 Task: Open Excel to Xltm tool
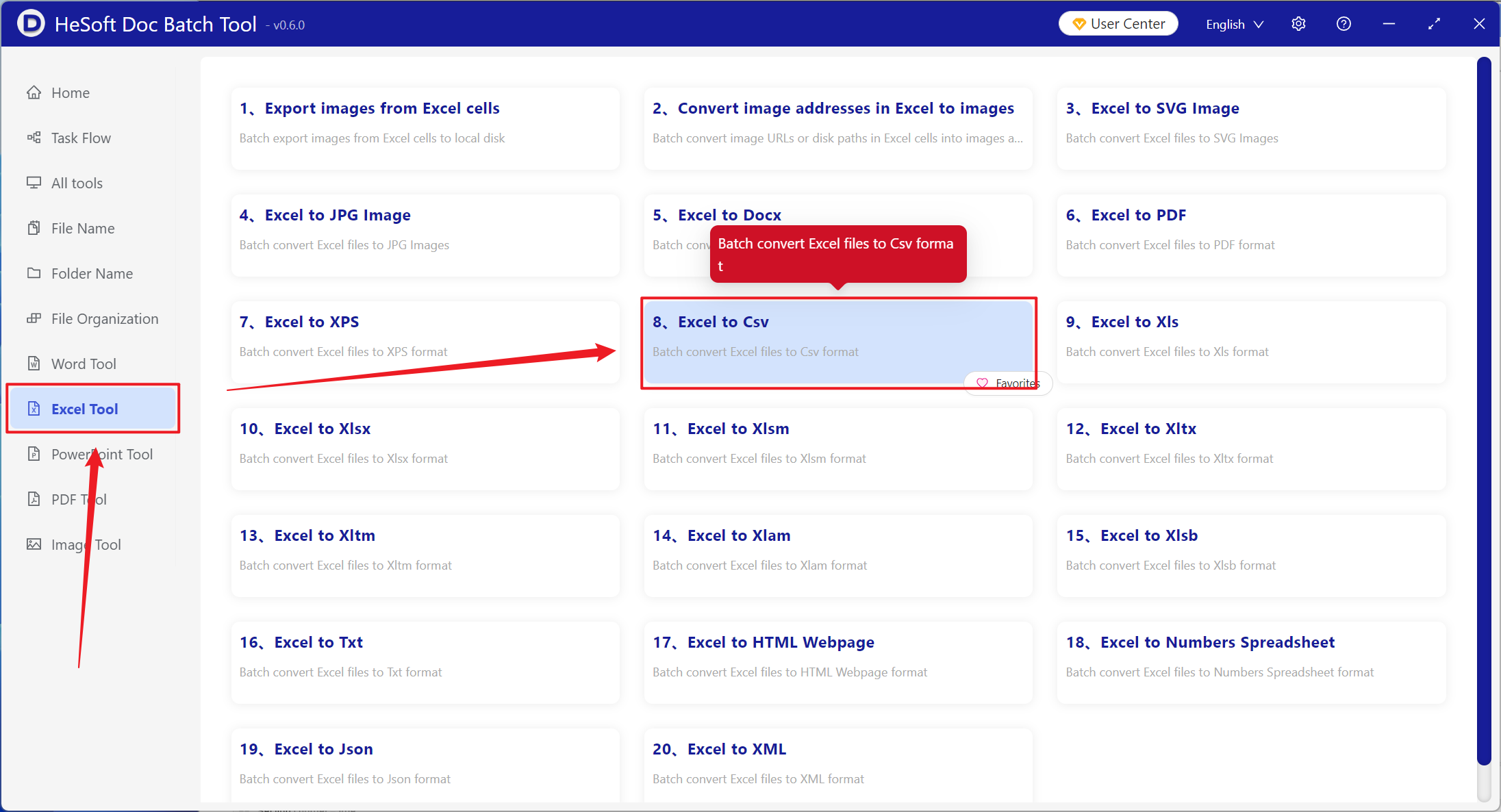425,556
